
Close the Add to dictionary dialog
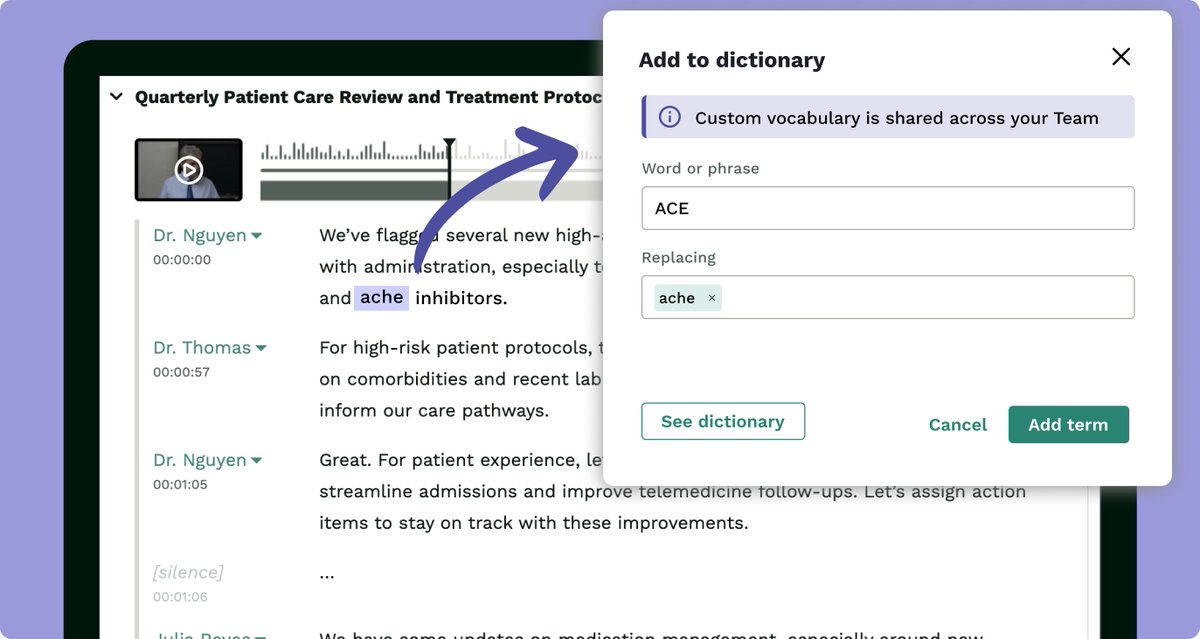[1121, 57]
